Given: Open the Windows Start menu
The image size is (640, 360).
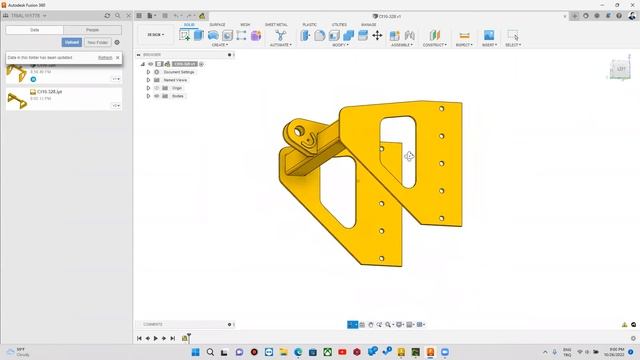Looking at the screenshot, I should [196, 352].
